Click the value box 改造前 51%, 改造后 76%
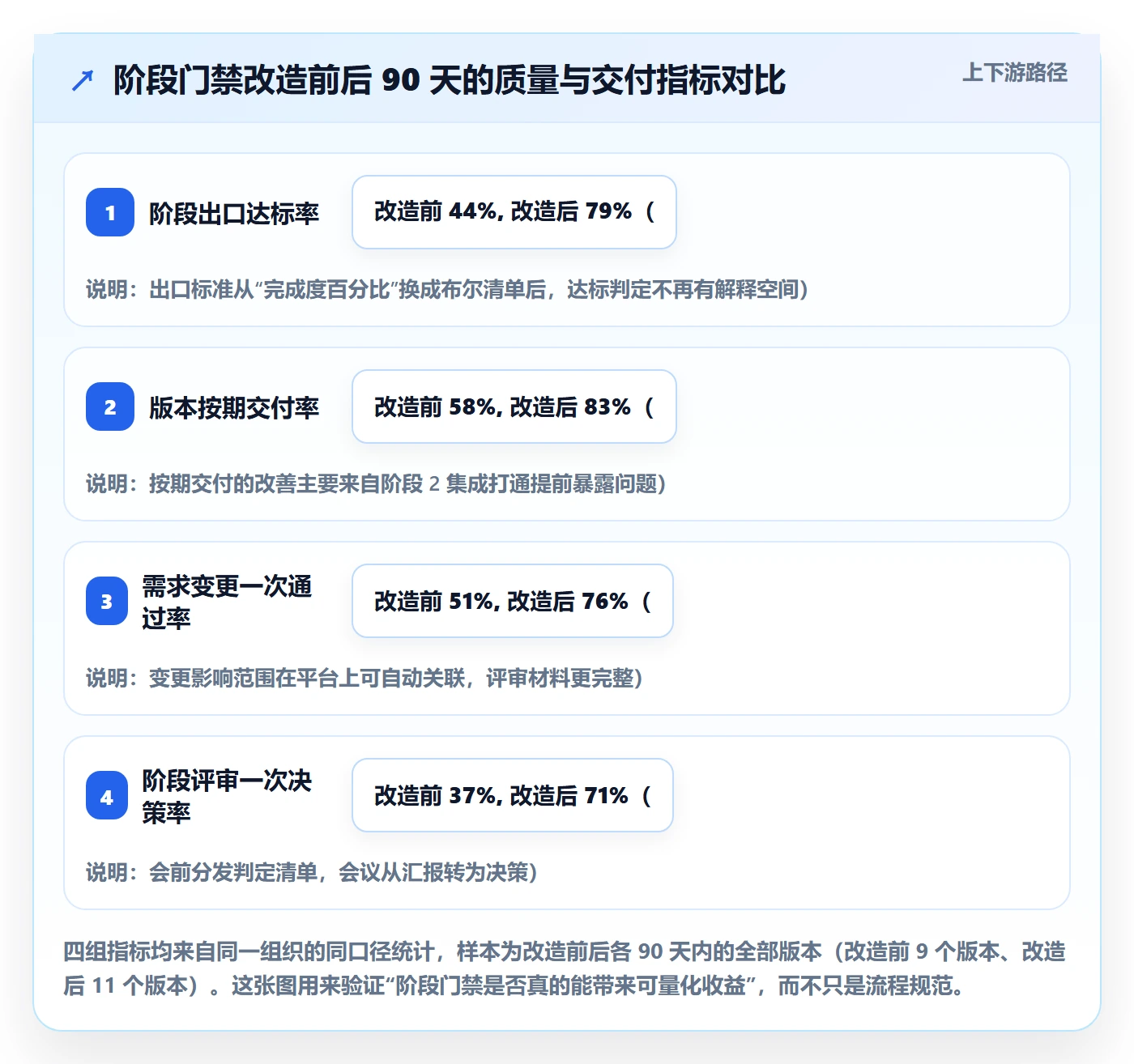This screenshot has width=1134, height=1064. coord(513,601)
